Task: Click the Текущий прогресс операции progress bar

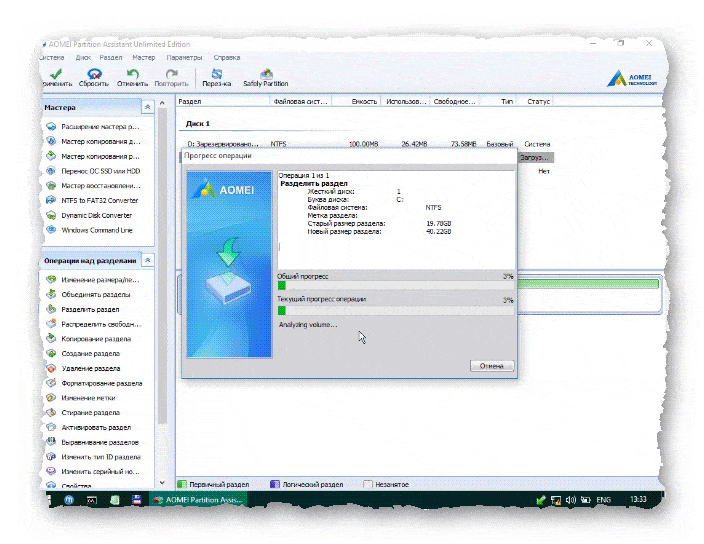Action: 395,310
